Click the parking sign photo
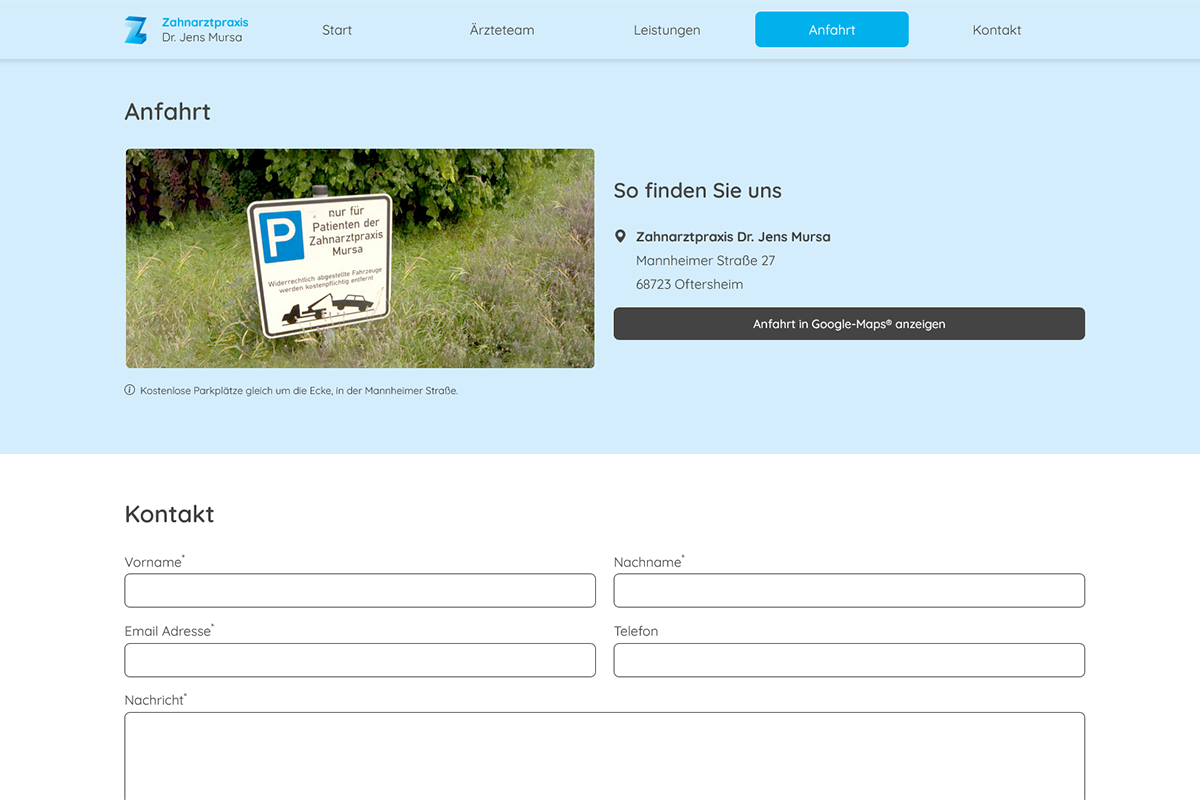 (x=360, y=259)
